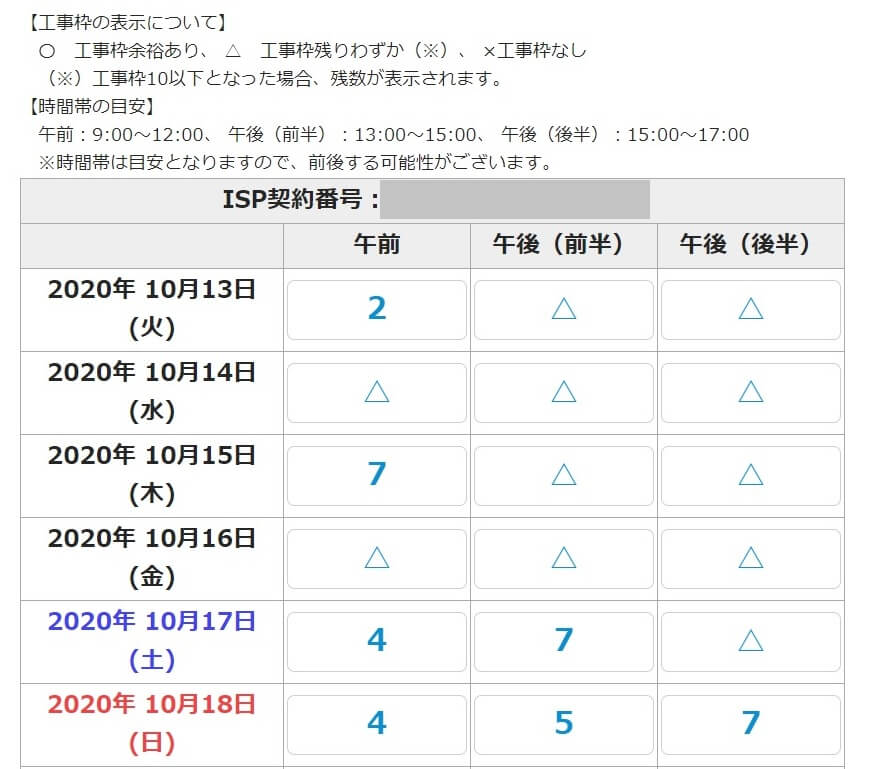Select 10月17日 午後(後半) triangle slot
870x769 pixels.
click(x=751, y=642)
